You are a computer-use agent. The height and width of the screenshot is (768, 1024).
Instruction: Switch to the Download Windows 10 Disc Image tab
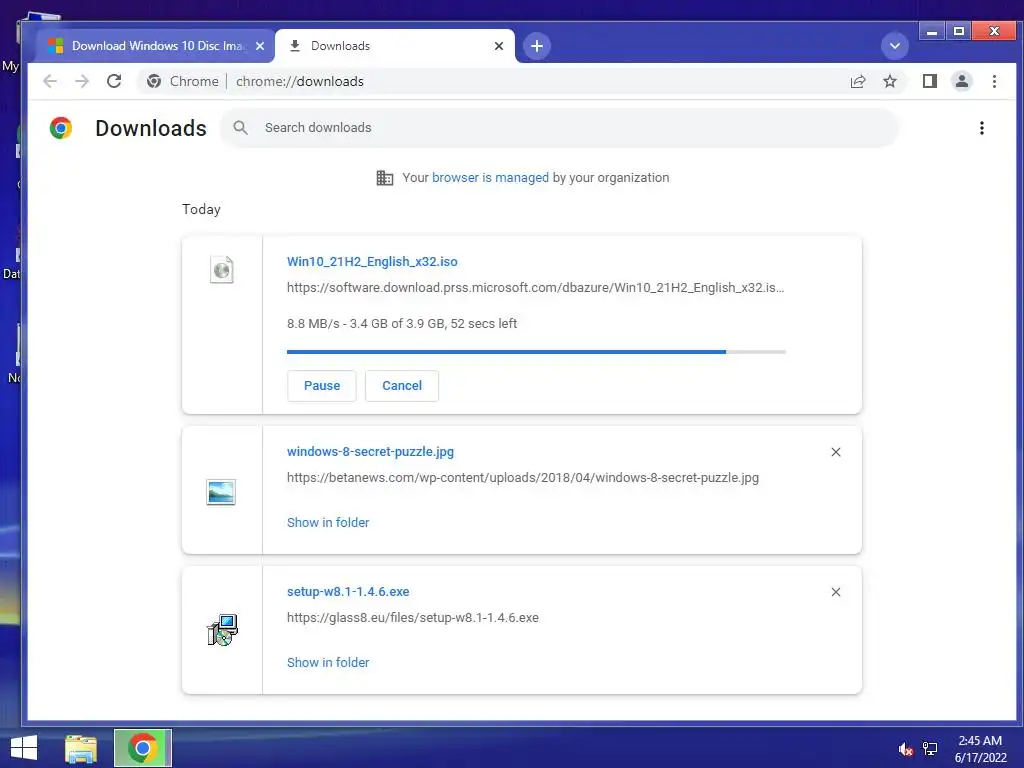157,46
